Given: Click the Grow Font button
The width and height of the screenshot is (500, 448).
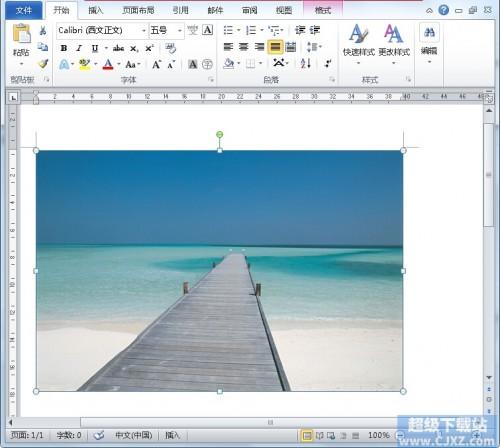Looking at the screenshot, I should (x=156, y=64).
